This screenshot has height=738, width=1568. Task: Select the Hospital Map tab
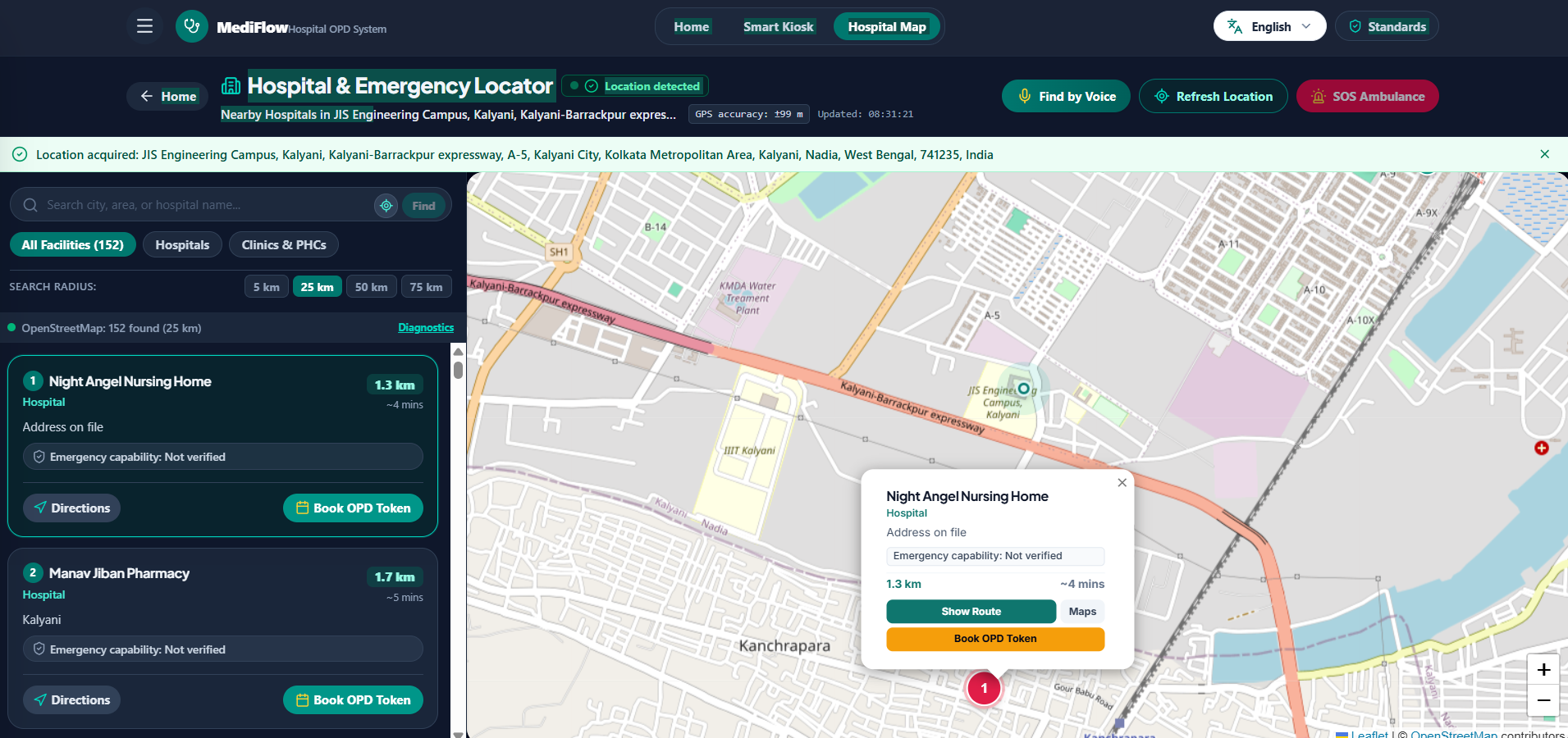pyautogui.click(x=887, y=26)
